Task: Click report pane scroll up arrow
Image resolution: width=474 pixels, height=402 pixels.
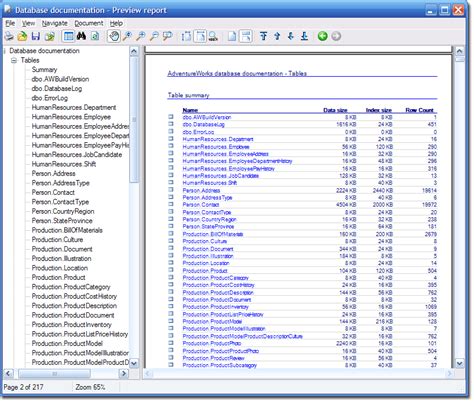Action: pyautogui.click(x=460, y=51)
